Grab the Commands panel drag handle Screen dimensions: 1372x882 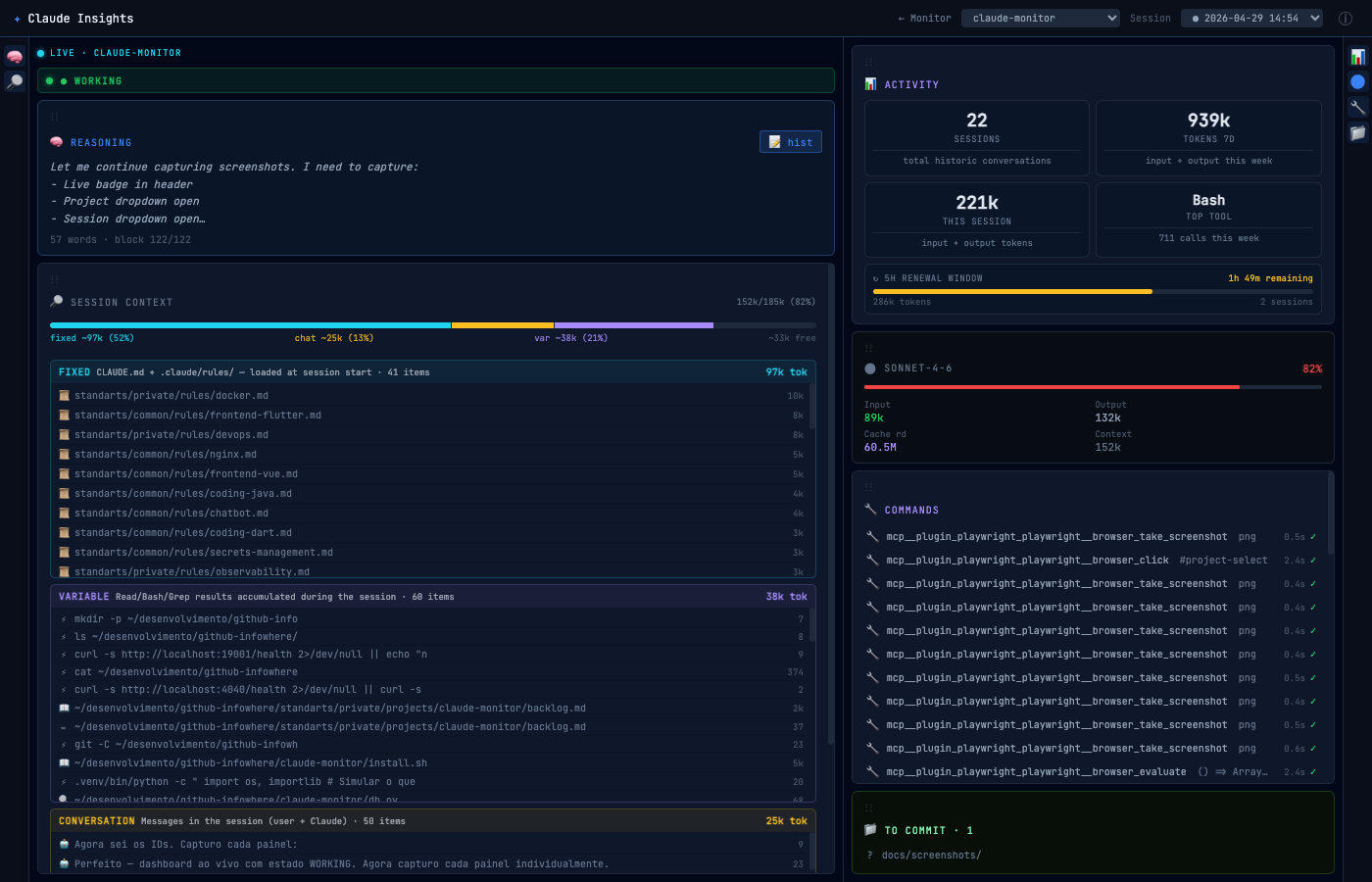pyautogui.click(x=868, y=487)
